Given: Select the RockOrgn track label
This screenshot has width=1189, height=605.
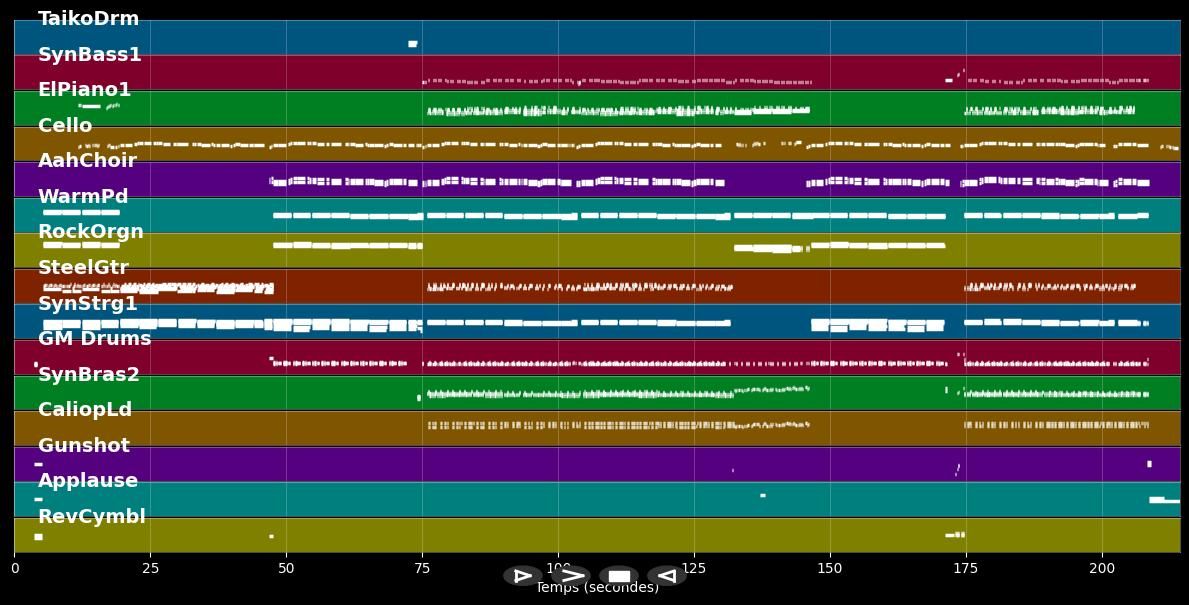Looking at the screenshot, I should point(90,232).
